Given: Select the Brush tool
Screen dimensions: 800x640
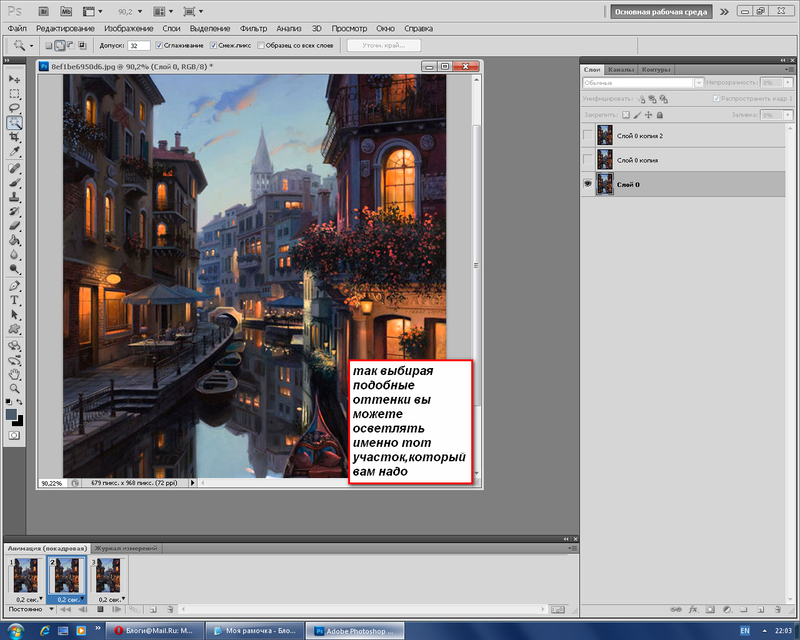Looking at the screenshot, I should tap(14, 183).
